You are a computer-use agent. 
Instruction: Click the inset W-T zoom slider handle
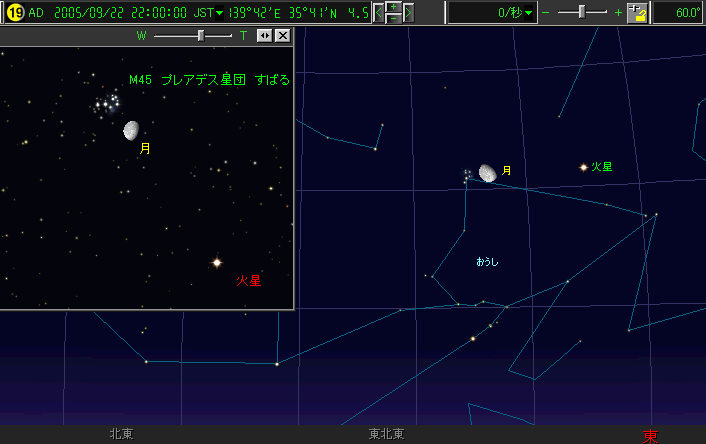pos(201,35)
